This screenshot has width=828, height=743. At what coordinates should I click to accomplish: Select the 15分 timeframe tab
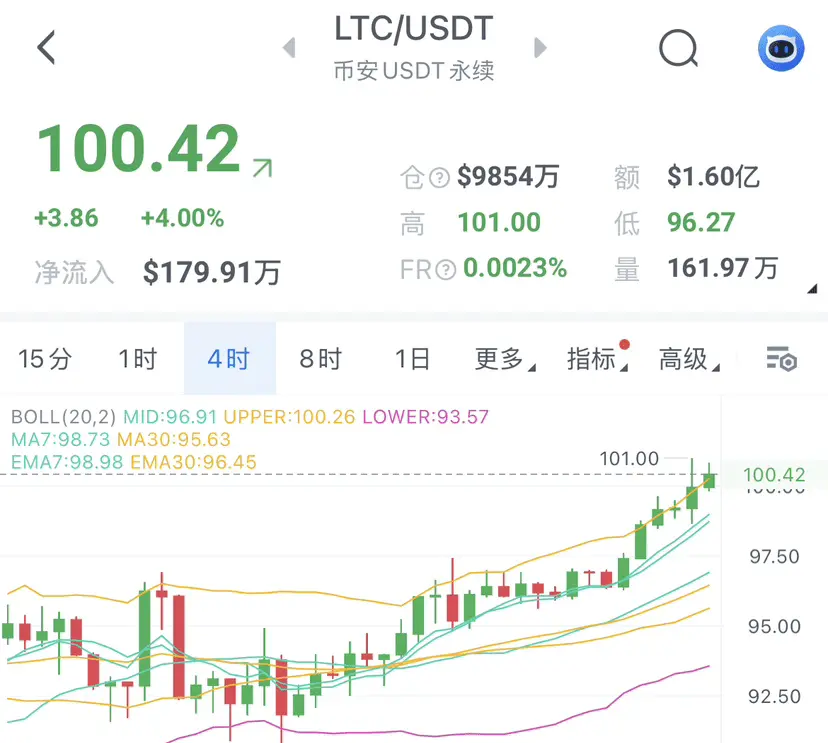click(45, 359)
